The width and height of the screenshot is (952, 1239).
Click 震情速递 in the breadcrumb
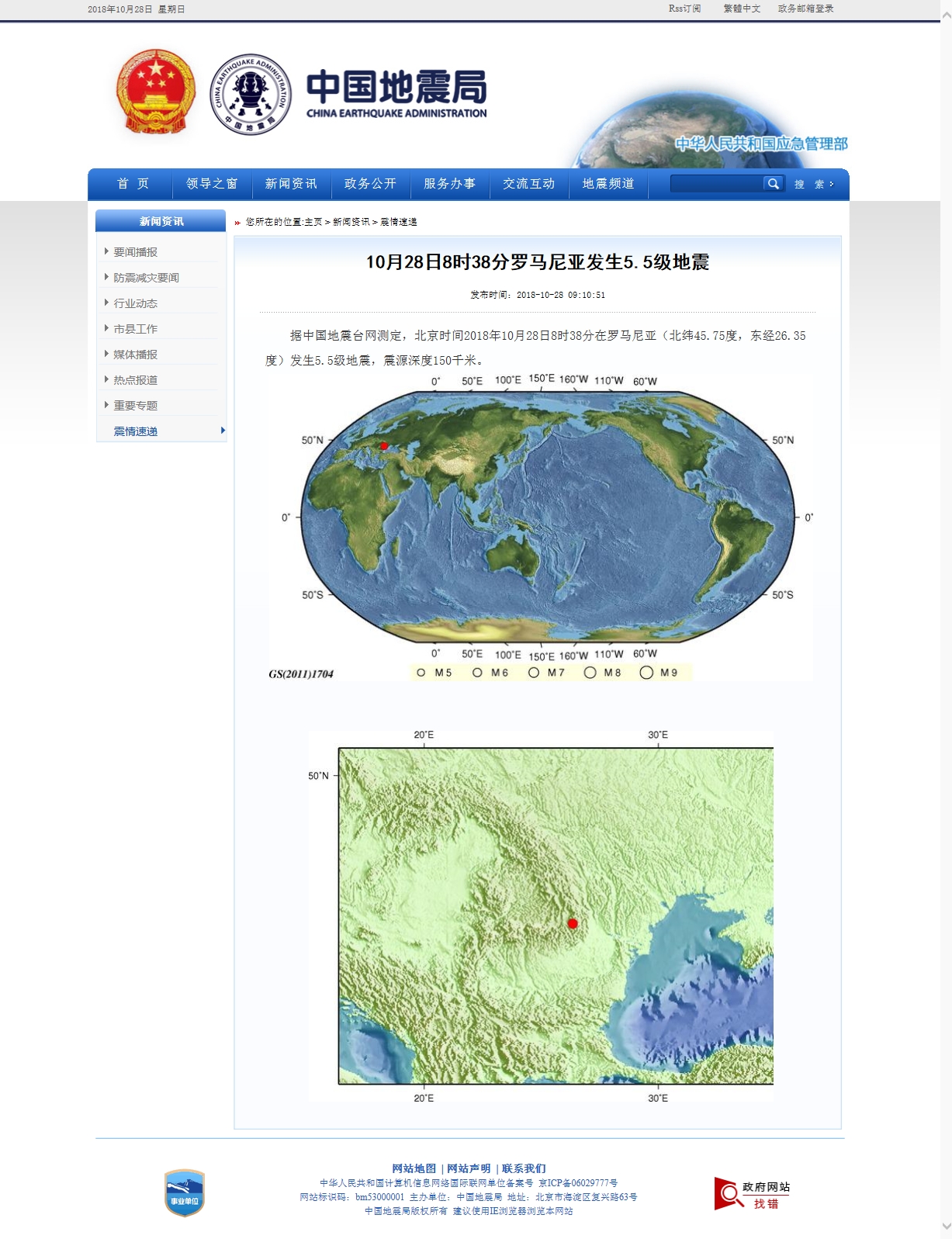[398, 222]
